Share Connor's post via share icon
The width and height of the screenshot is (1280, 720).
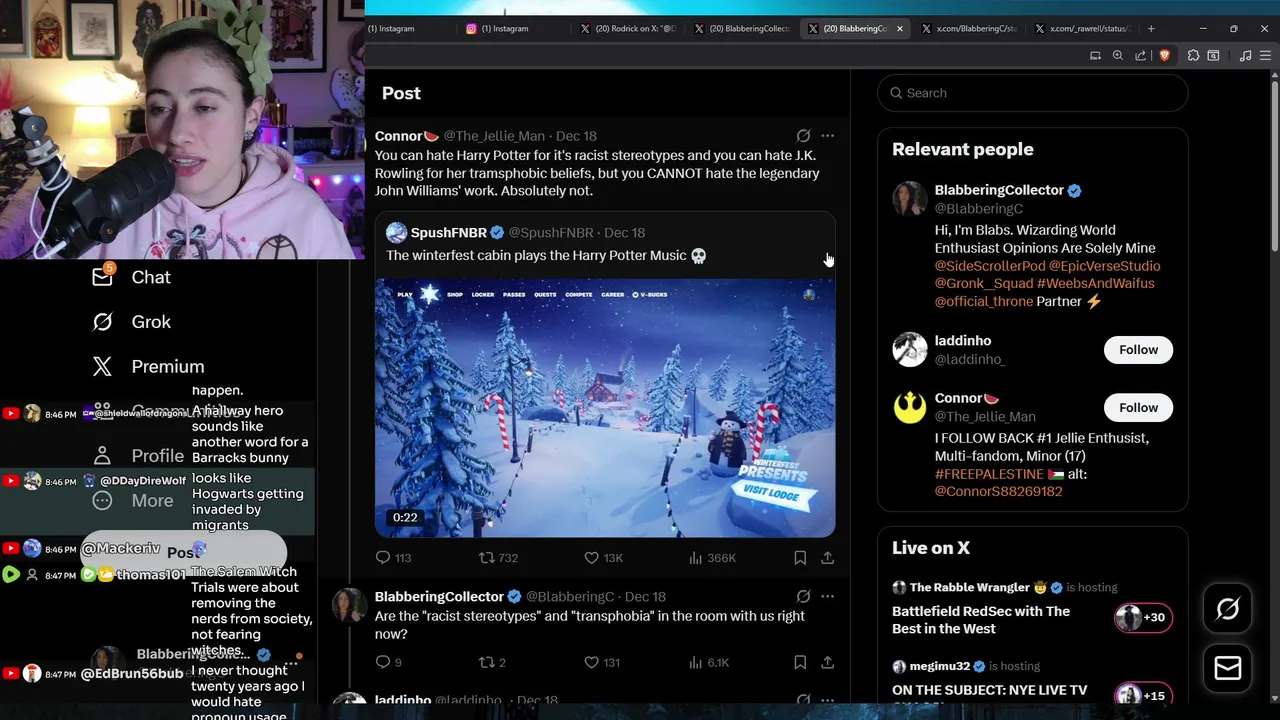coord(827,558)
